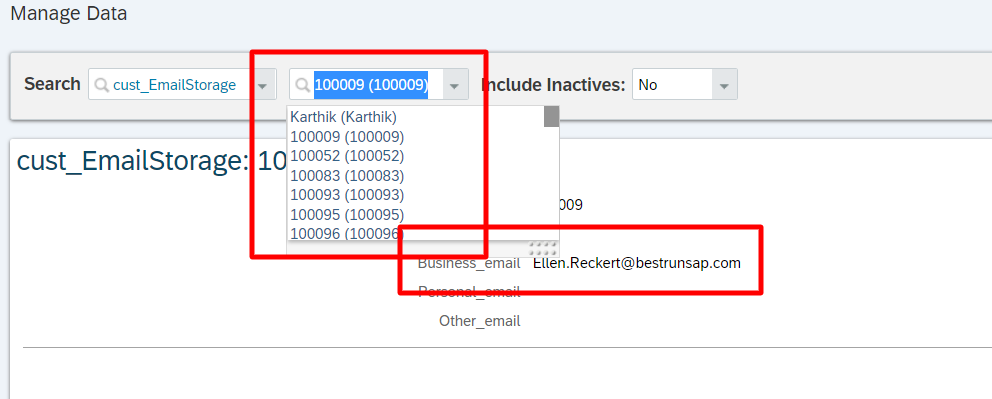This screenshot has width=992, height=399.
Task: Click the Manage Data page title
Action: [x=69, y=13]
